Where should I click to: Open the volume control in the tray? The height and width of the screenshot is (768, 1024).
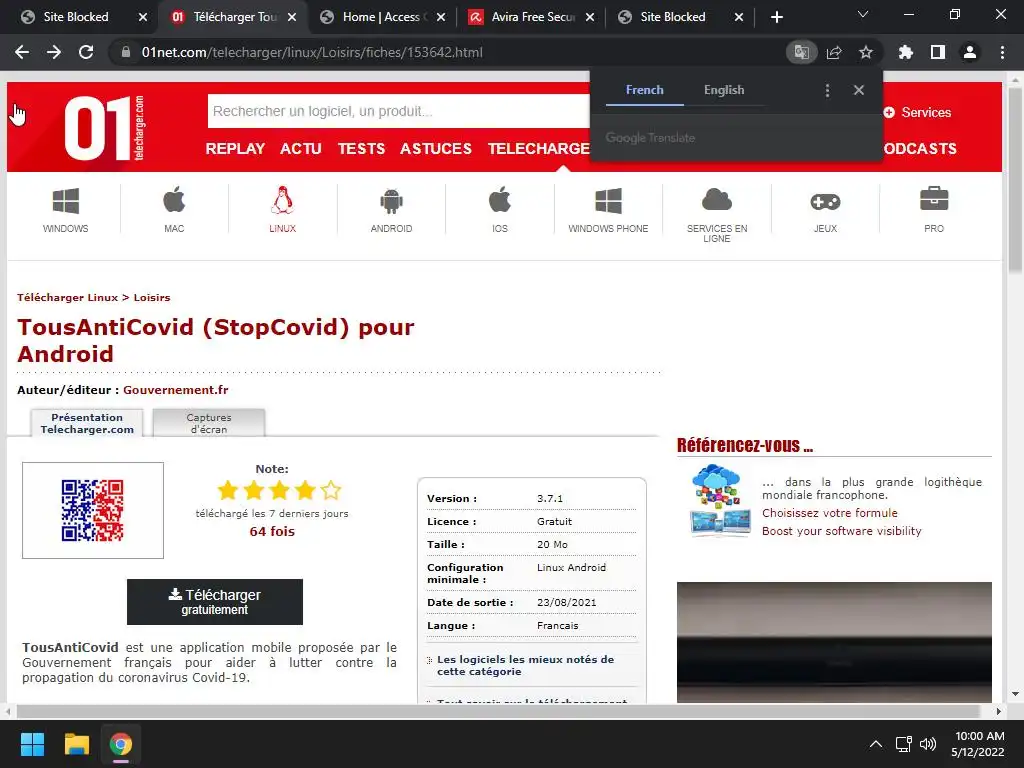click(927, 744)
